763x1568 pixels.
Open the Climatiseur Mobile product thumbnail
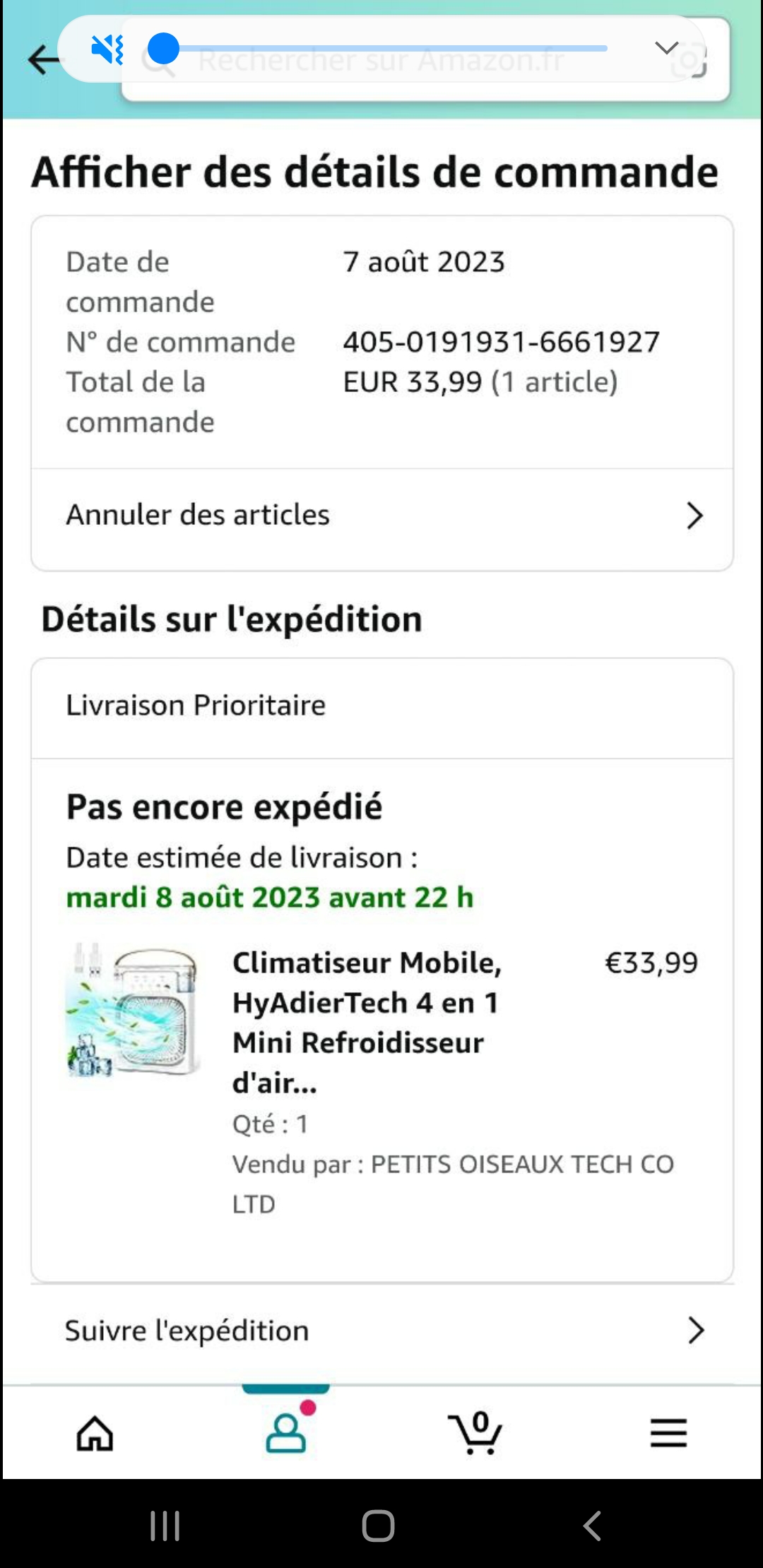133,1009
